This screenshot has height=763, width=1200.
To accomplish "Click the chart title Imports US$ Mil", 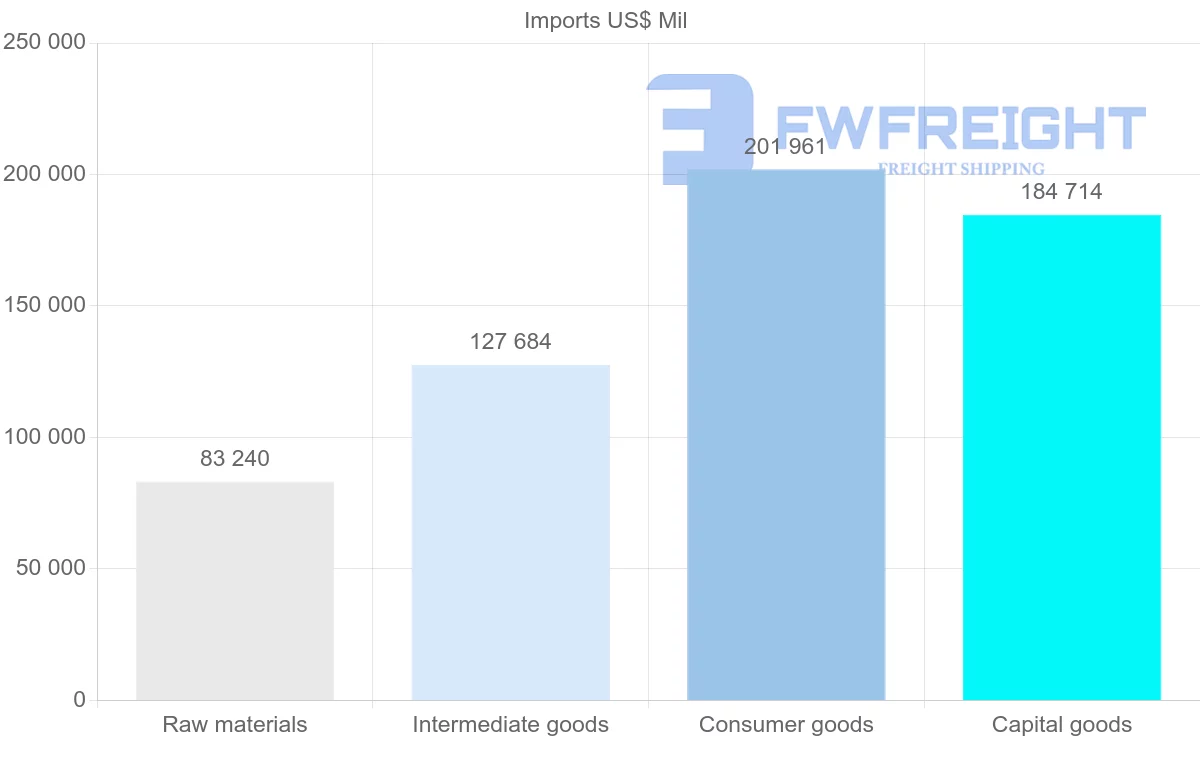I will pos(605,20).
